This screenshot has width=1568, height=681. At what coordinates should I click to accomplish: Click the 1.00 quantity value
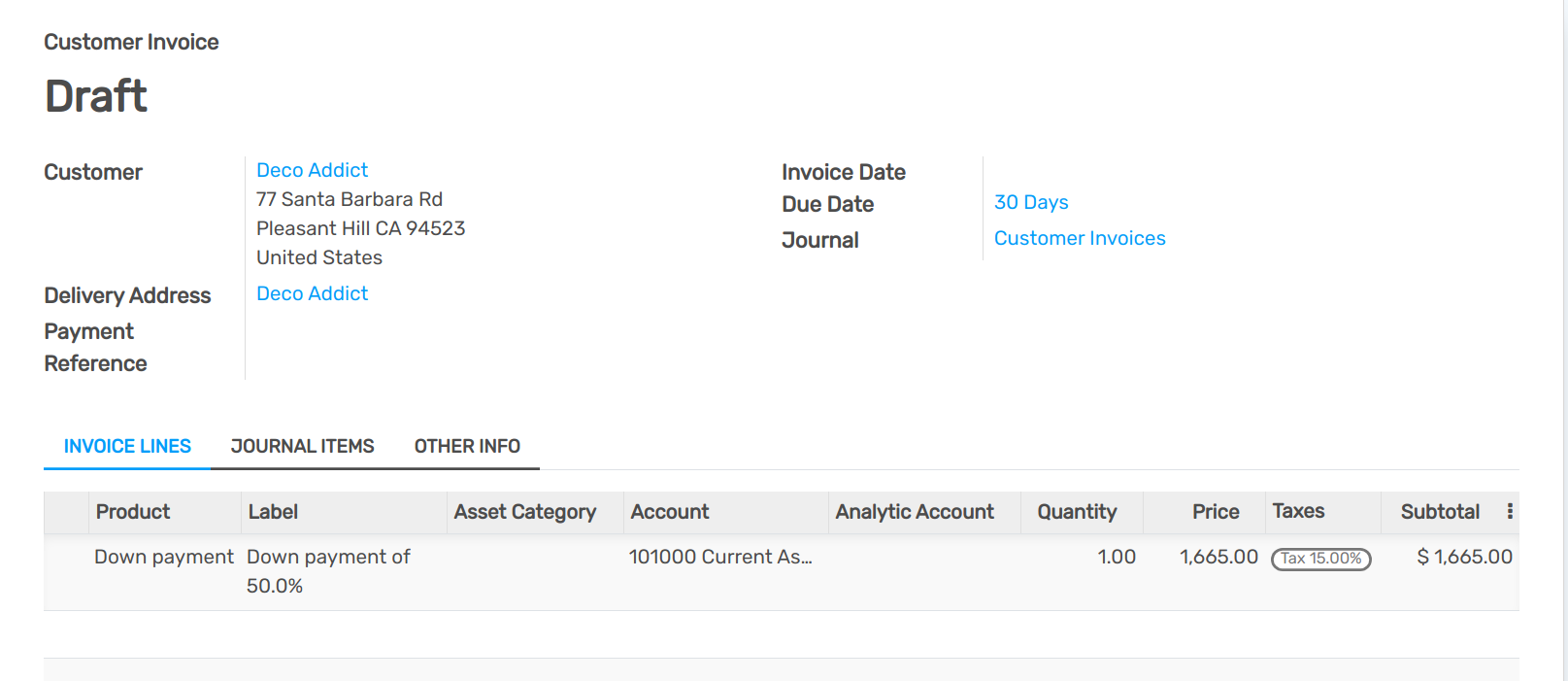pyautogui.click(x=1117, y=557)
